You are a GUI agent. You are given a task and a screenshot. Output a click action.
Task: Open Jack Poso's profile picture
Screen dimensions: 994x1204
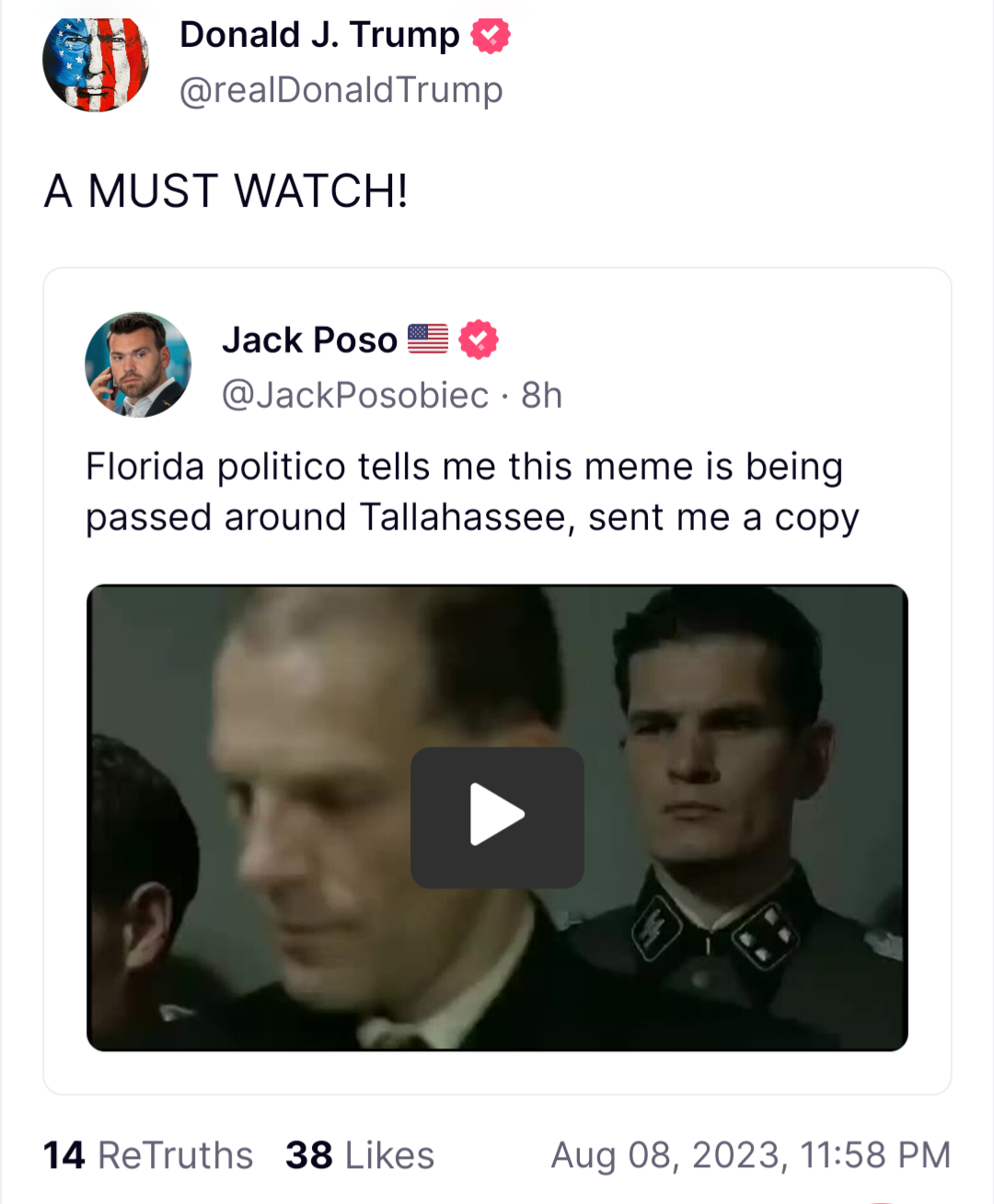138,365
